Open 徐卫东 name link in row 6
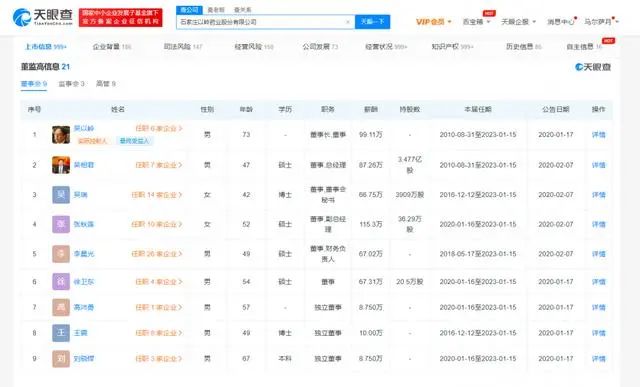The width and height of the screenshot is (640, 387). pos(84,282)
